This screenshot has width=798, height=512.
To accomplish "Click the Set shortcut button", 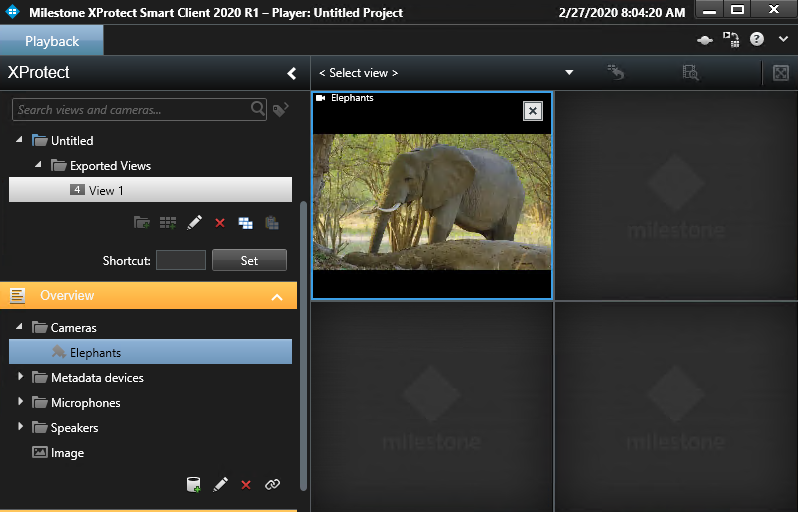I will click(x=249, y=260).
